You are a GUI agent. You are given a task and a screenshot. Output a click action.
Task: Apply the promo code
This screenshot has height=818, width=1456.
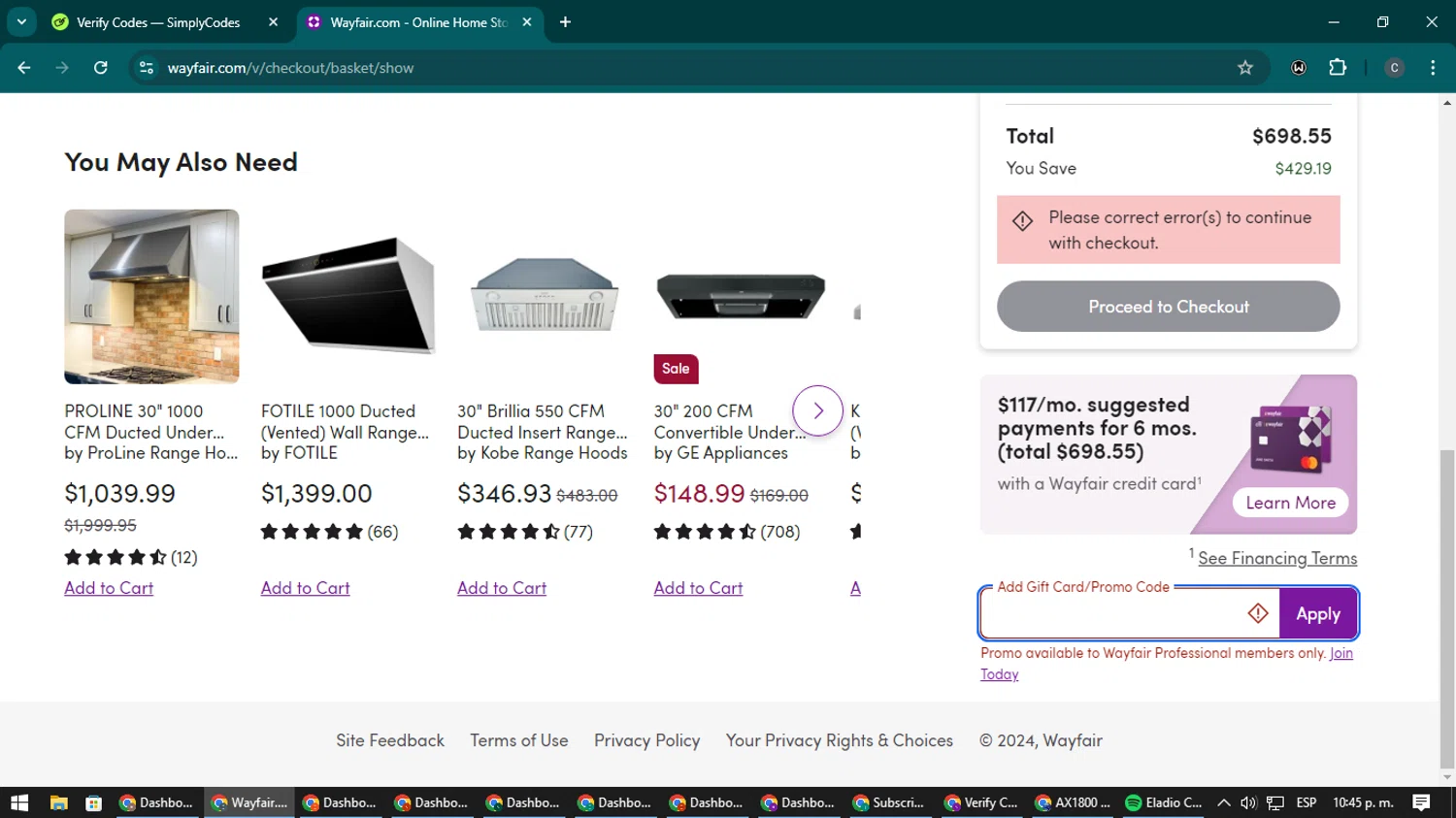pyautogui.click(x=1317, y=614)
